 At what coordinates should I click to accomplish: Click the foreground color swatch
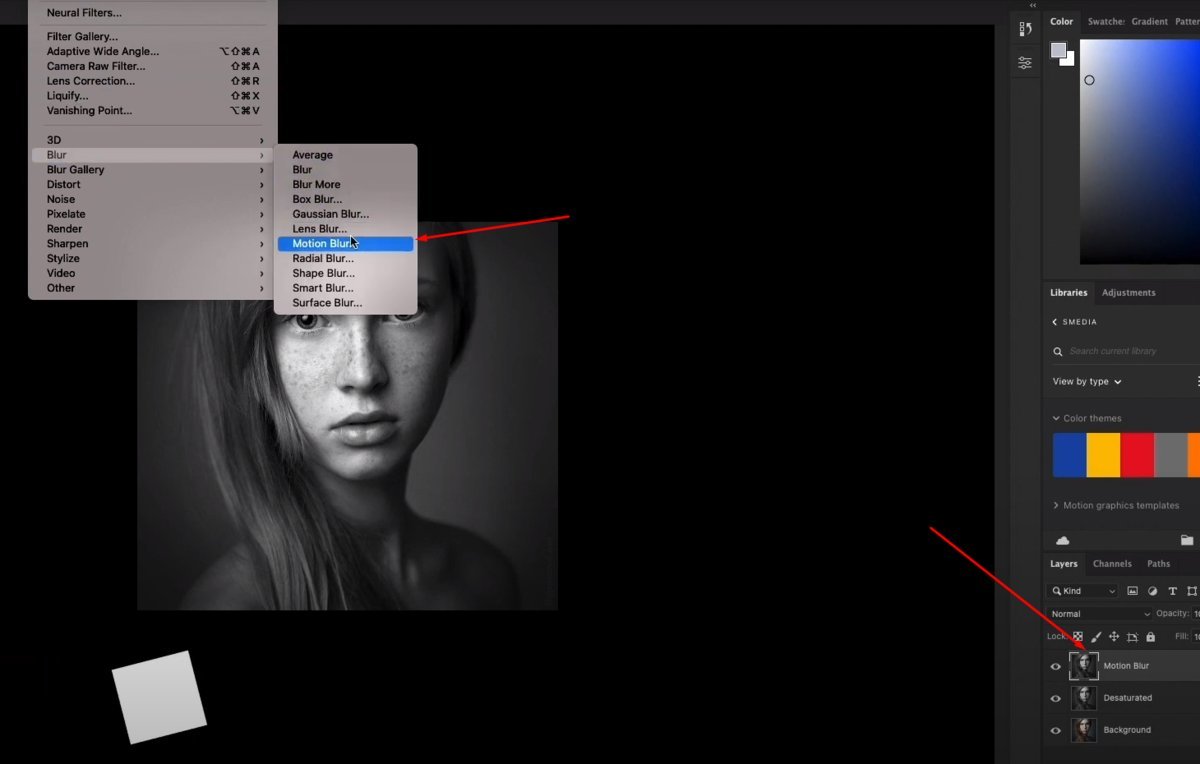click(1058, 50)
